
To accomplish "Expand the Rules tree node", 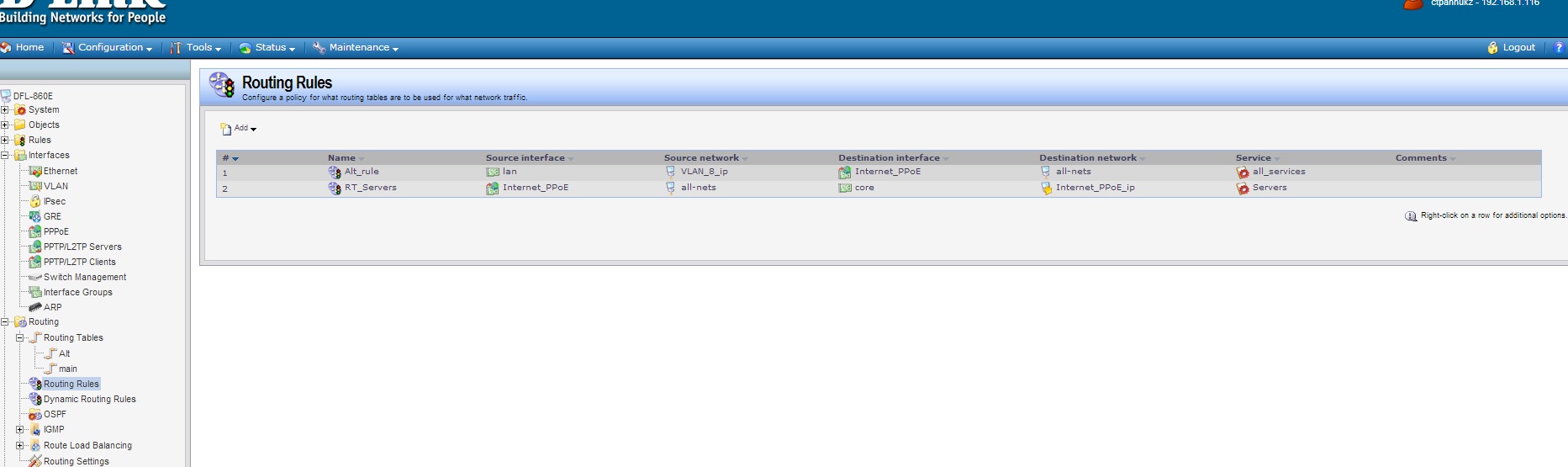I will [4, 140].
